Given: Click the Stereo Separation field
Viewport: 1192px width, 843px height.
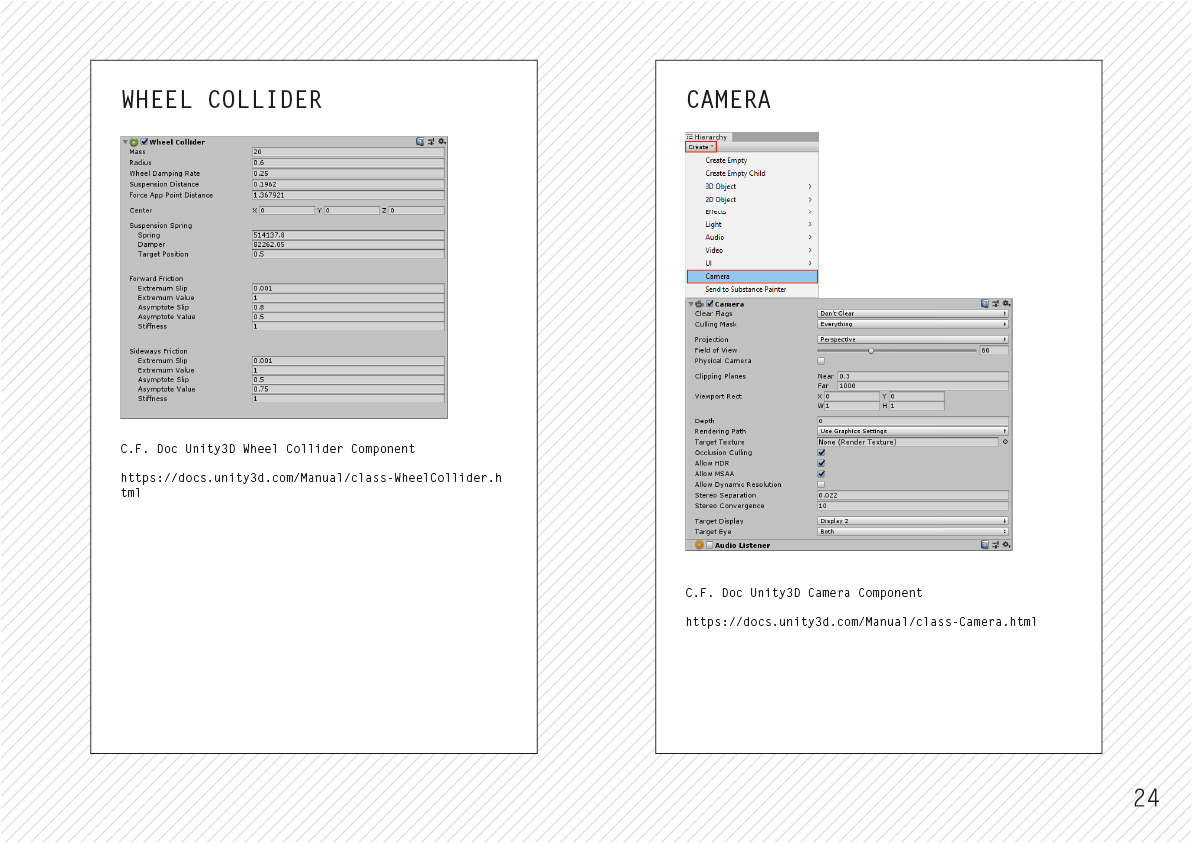Looking at the screenshot, I should [913, 495].
